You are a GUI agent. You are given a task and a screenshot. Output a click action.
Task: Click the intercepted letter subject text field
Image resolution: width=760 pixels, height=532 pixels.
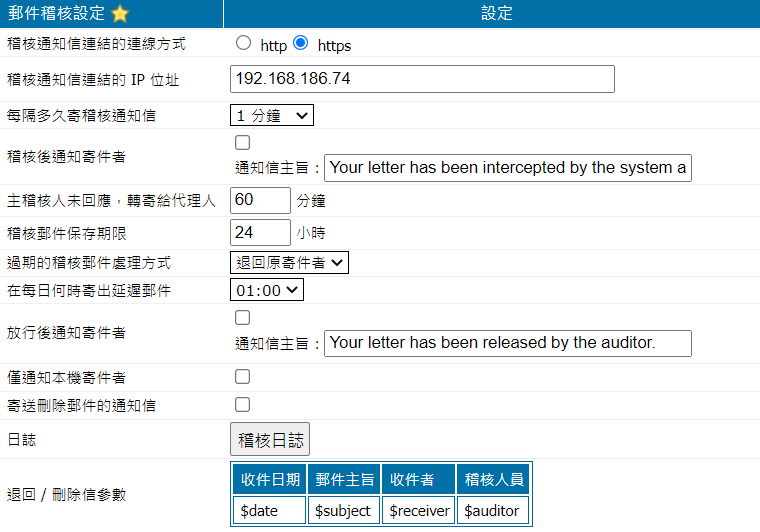(508, 168)
